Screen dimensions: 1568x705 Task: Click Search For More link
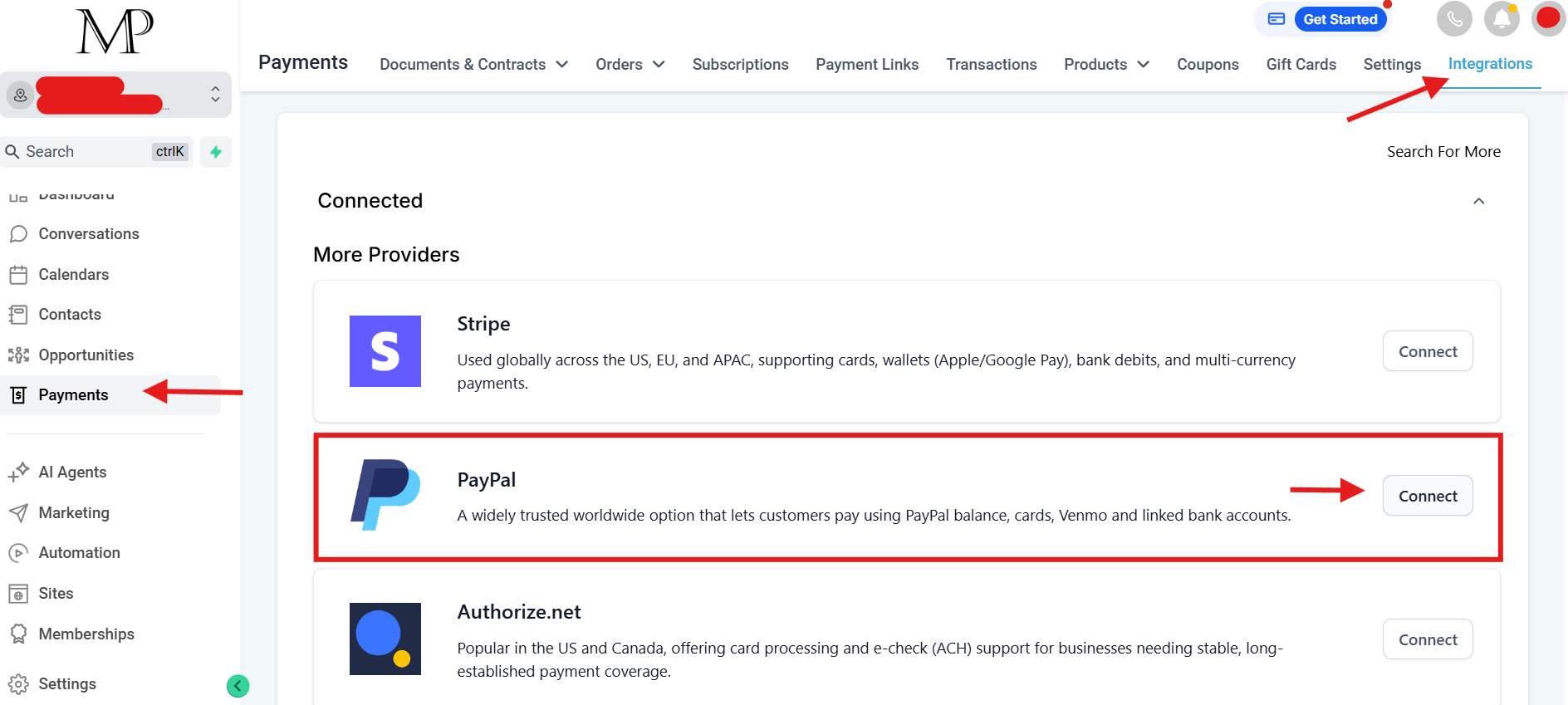[1443, 152]
